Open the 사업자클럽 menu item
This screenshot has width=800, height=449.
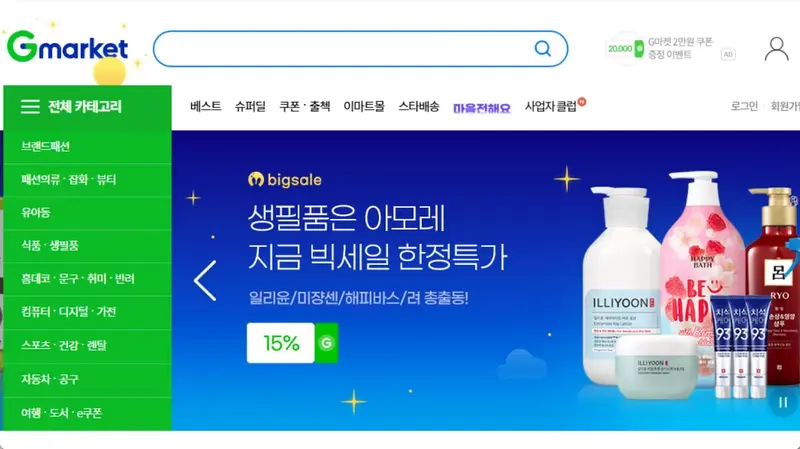tap(551, 106)
